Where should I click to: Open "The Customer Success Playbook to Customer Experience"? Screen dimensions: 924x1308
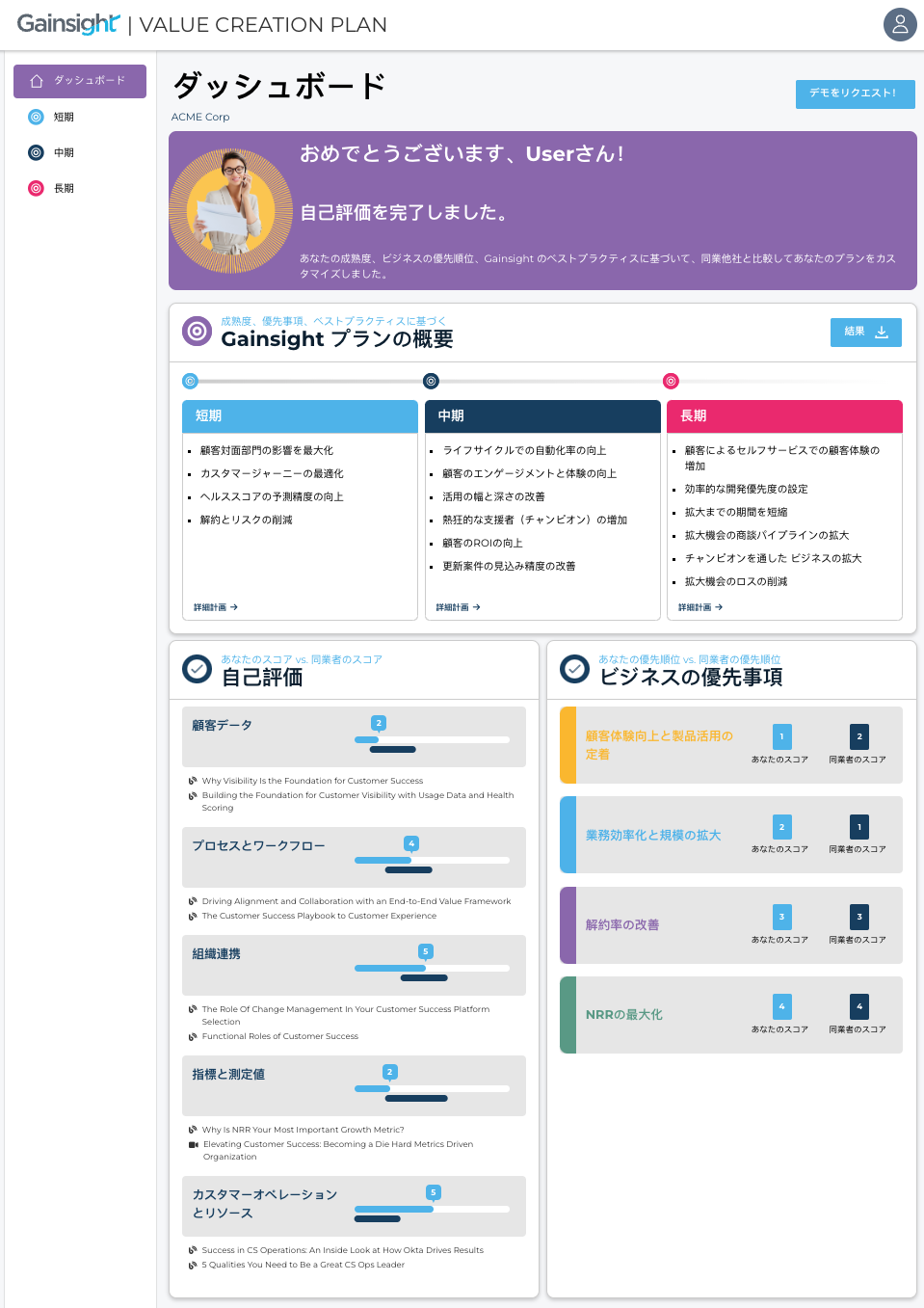click(x=319, y=916)
